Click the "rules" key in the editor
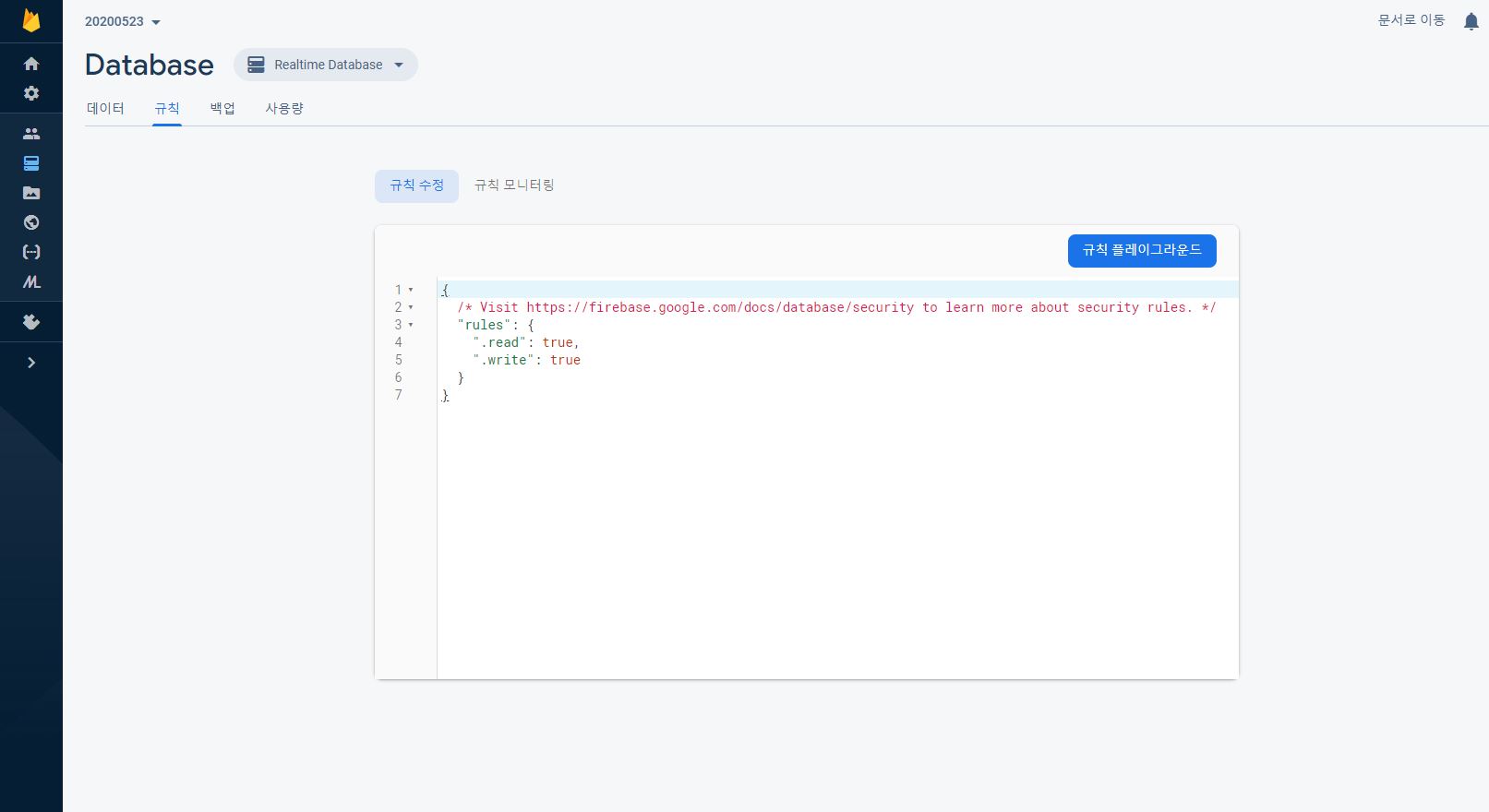 tap(485, 325)
